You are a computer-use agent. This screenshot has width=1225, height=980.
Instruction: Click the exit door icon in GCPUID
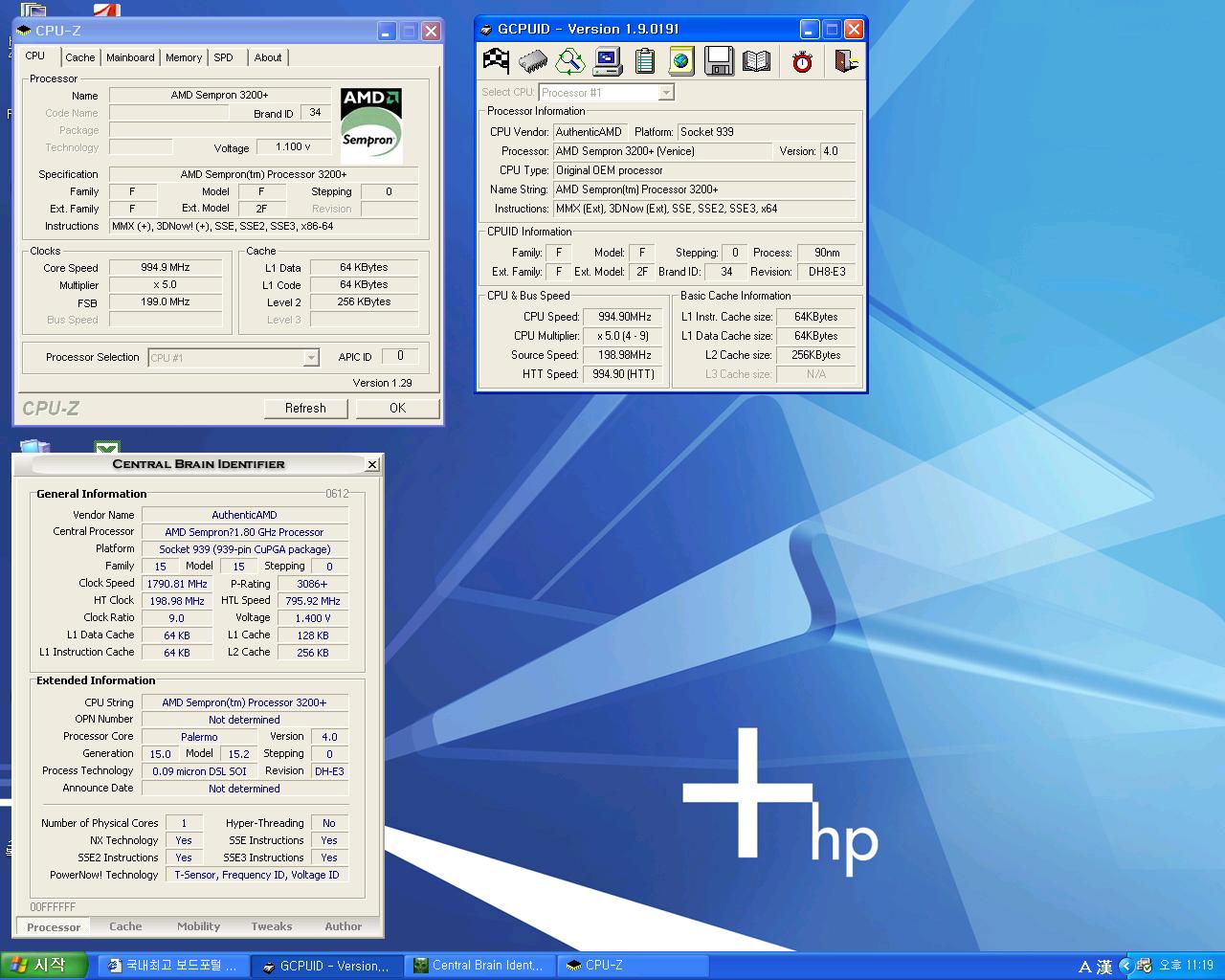point(846,61)
